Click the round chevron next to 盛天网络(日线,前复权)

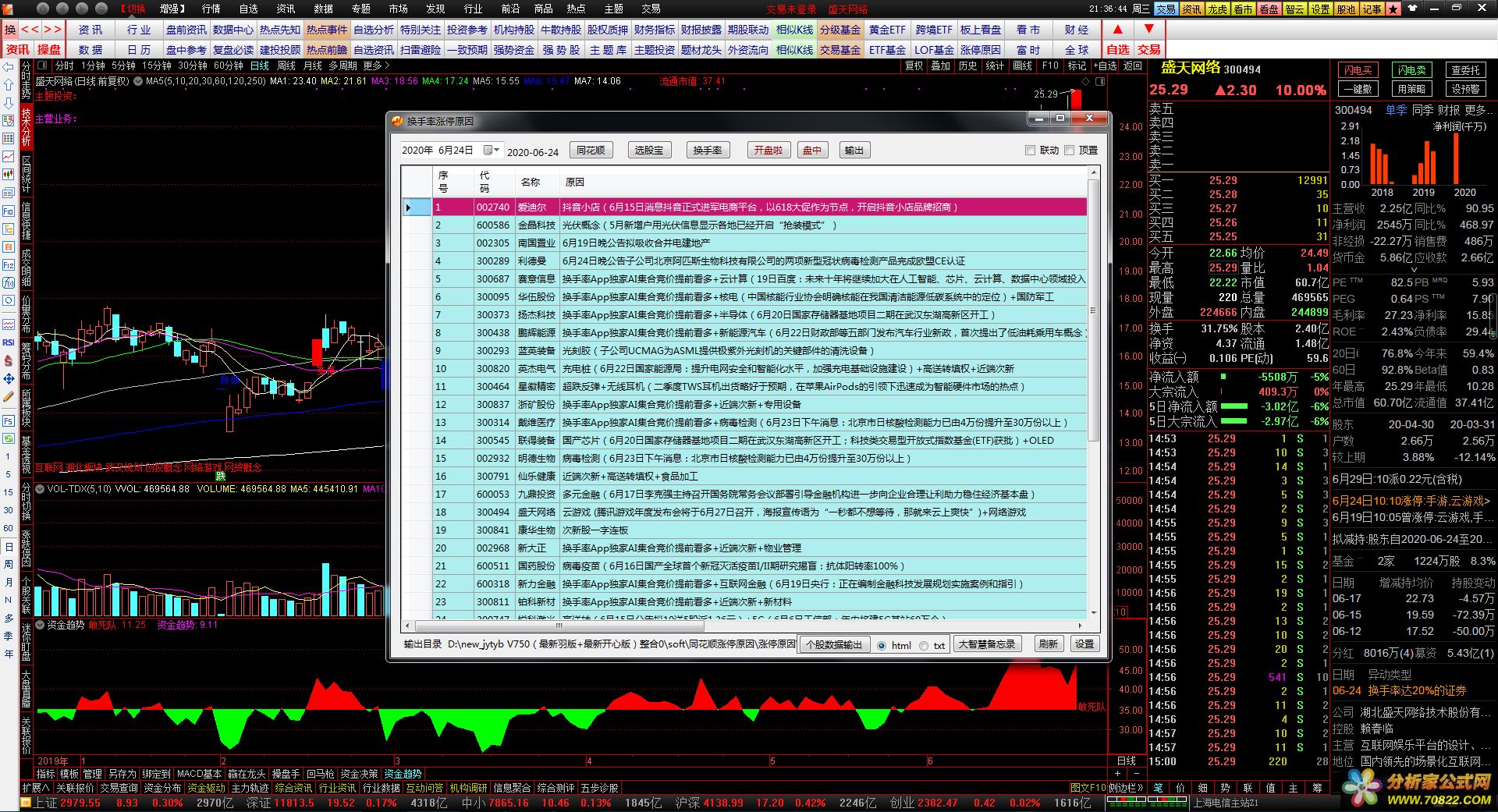point(138,80)
